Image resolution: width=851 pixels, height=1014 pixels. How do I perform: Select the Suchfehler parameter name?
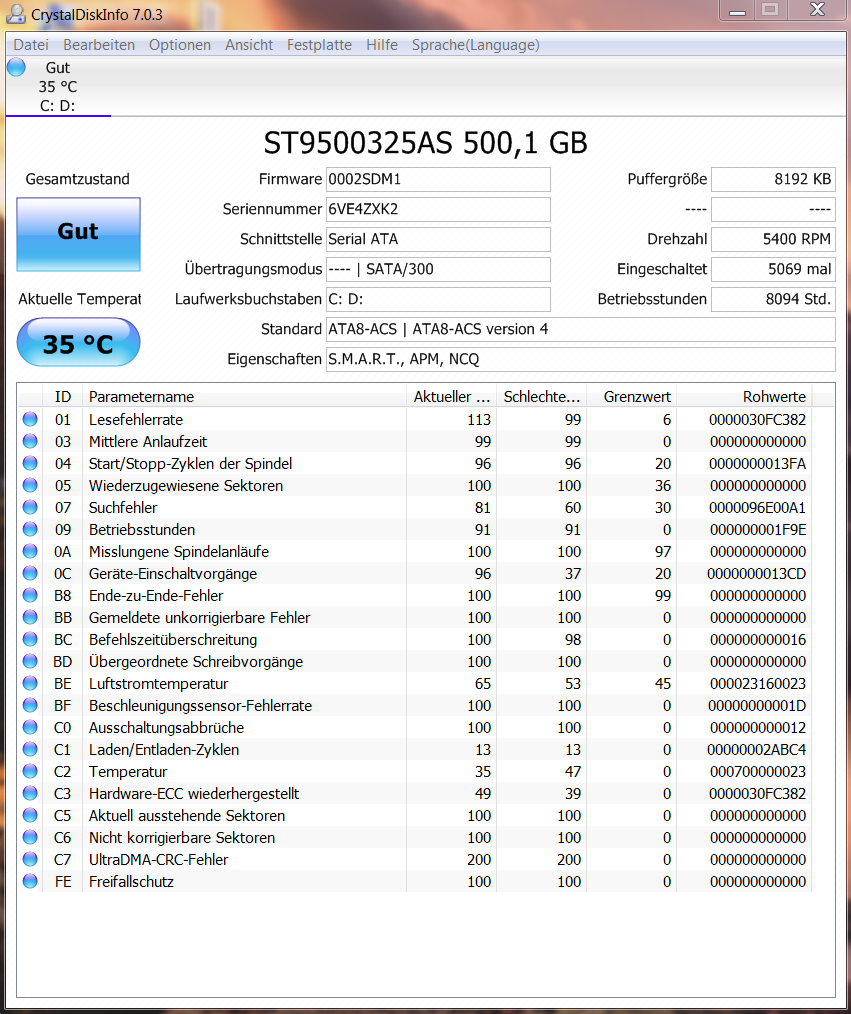click(x=123, y=508)
